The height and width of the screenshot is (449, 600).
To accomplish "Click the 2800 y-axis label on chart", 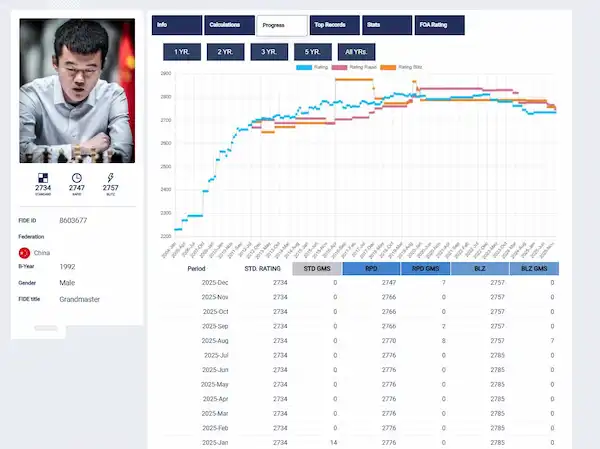I will pyautogui.click(x=166, y=97).
